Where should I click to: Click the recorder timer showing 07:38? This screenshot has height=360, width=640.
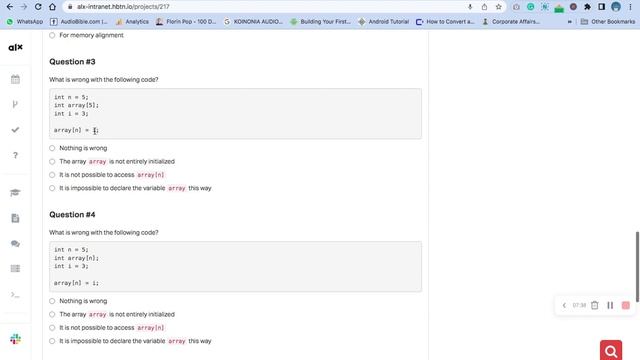(x=579, y=305)
